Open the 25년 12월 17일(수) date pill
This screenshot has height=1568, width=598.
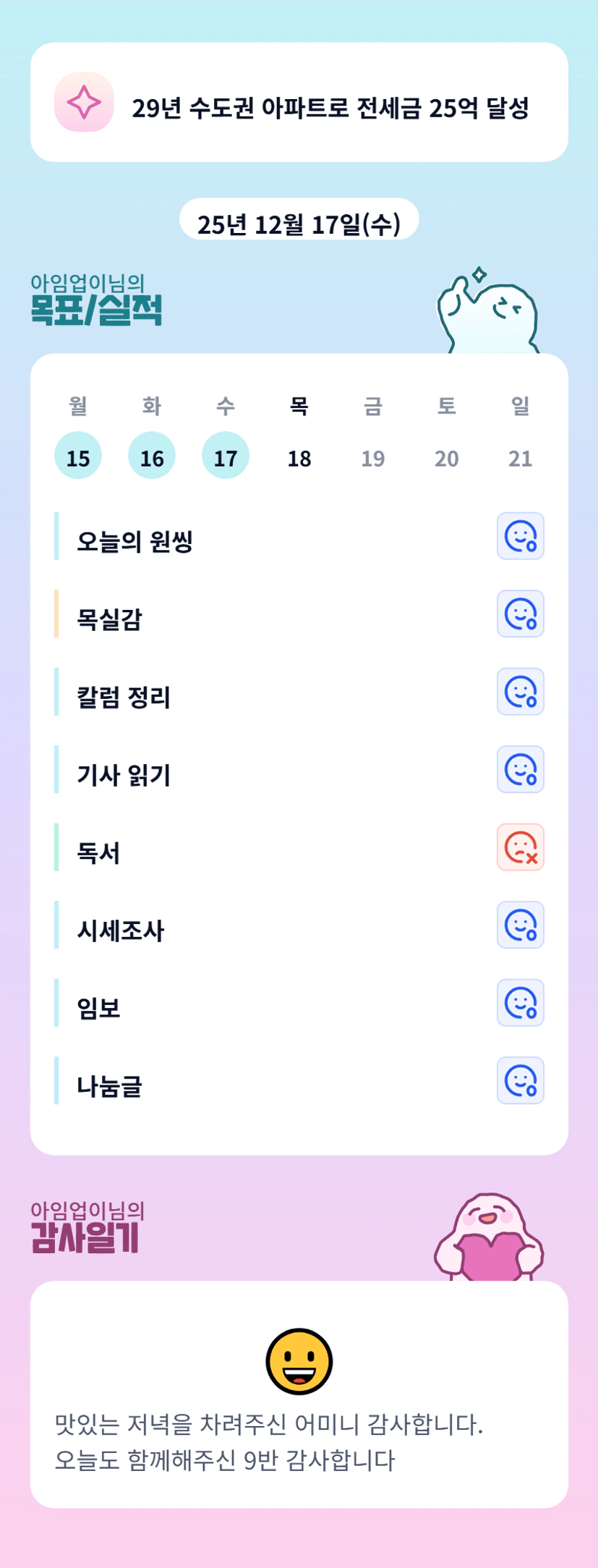click(x=299, y=223)
